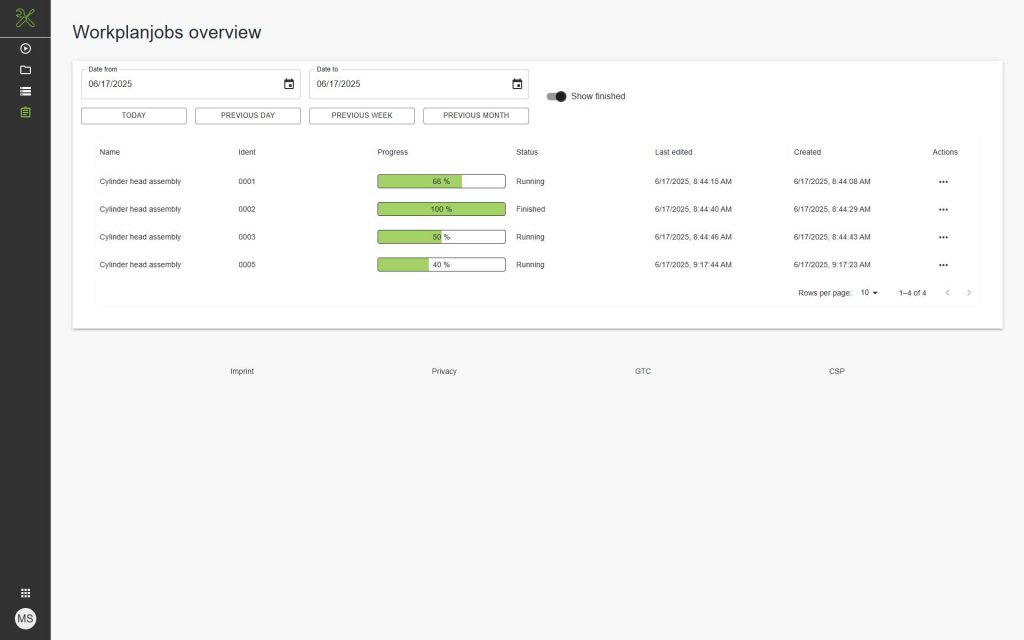Open the play circle sidebar icon
The height and width of the screenshot is (640, 1024).
click(x=25, y=48)
